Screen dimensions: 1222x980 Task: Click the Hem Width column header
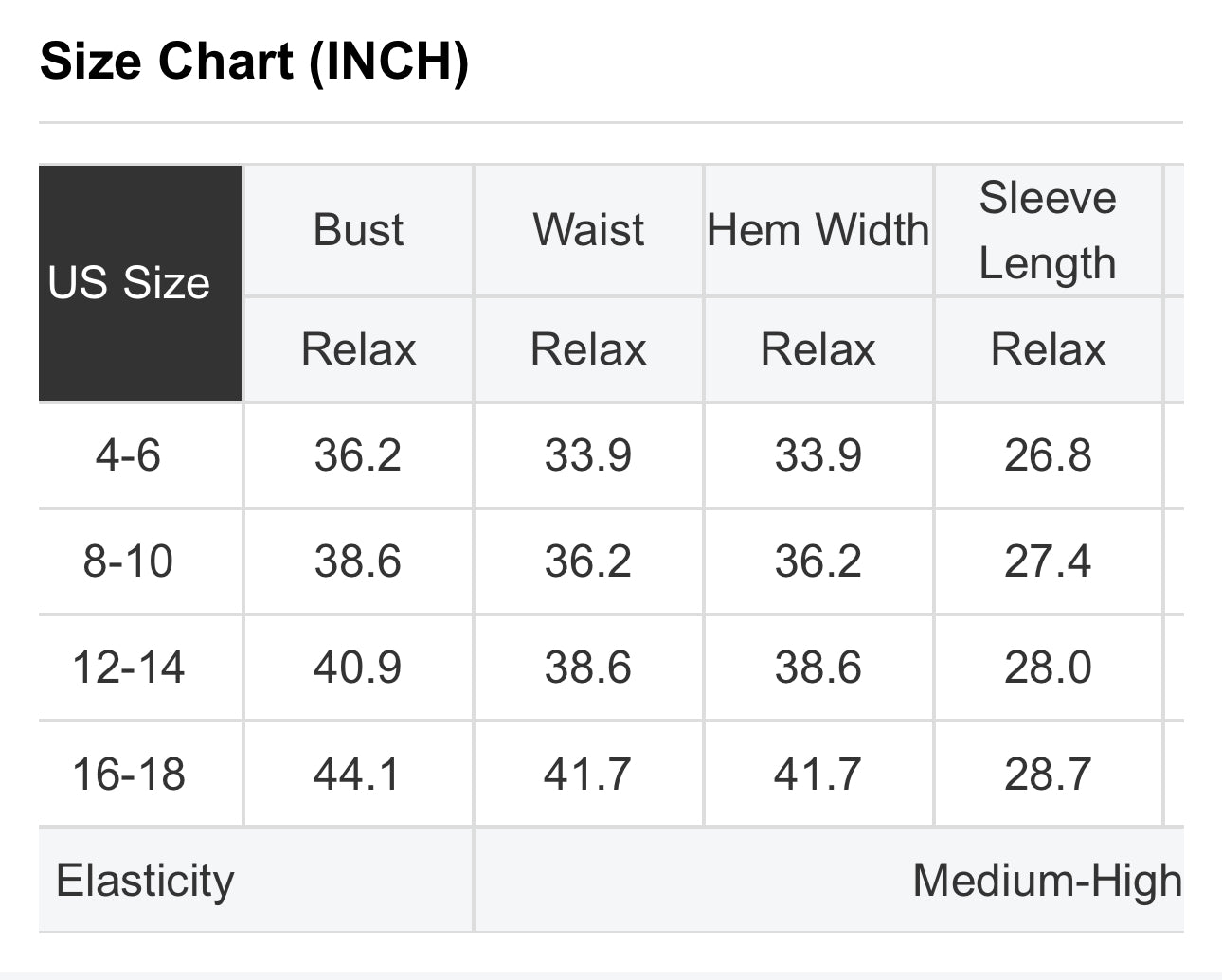(818, 230)
